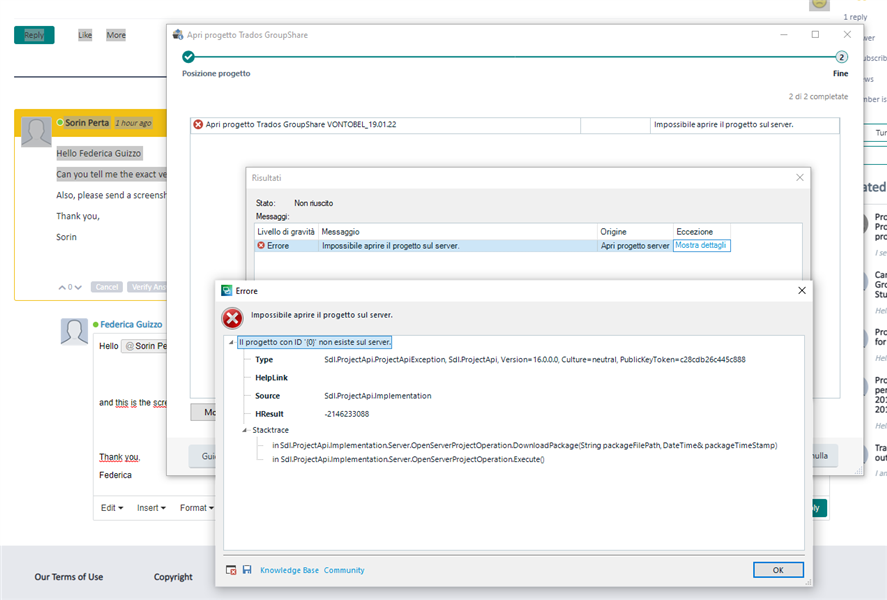Click the Origine column header
Image resolution: width=887 pixels, height=600 pixels.
pyautogui.click(x=635, y=232)
